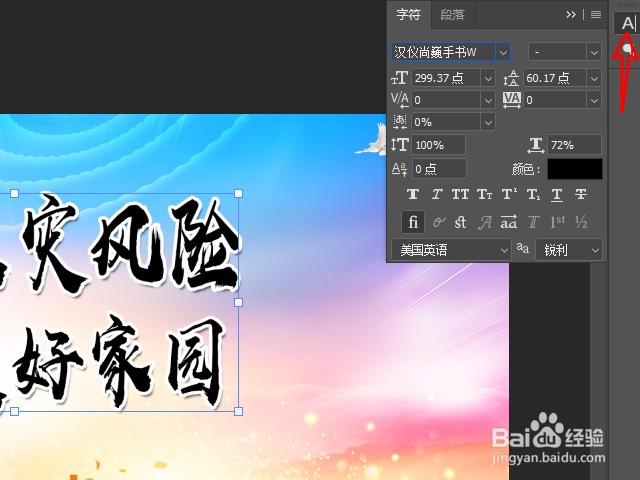Toggle Small Caps style

click(x=484, y=194)
